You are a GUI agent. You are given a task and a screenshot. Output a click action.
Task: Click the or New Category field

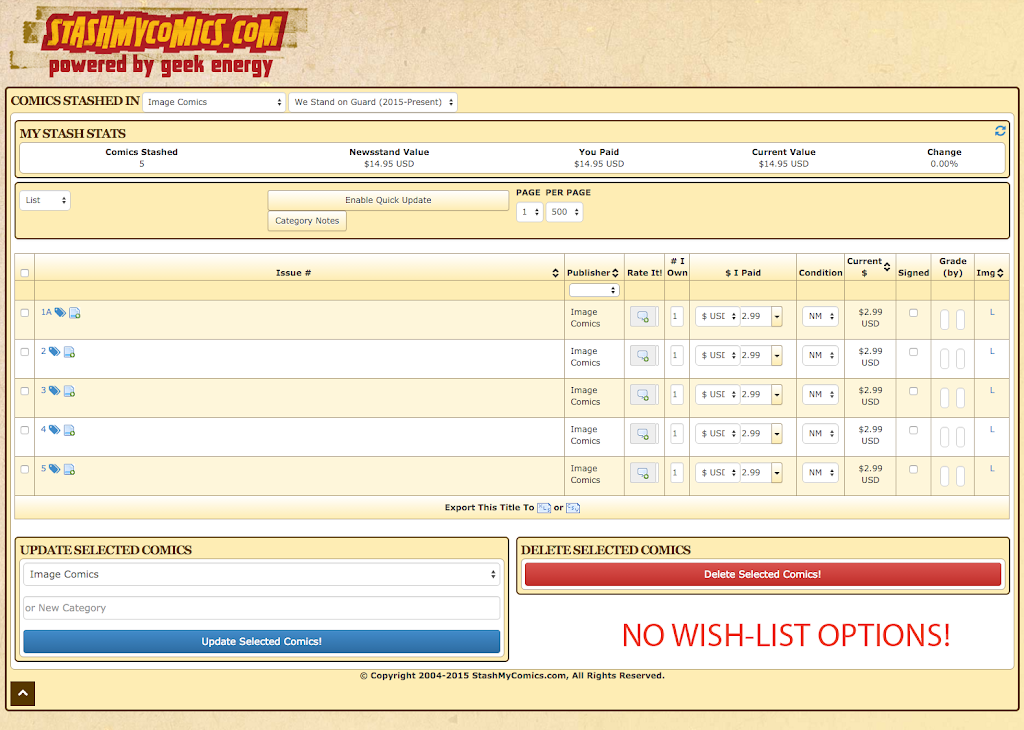click(x=261, y=608)
